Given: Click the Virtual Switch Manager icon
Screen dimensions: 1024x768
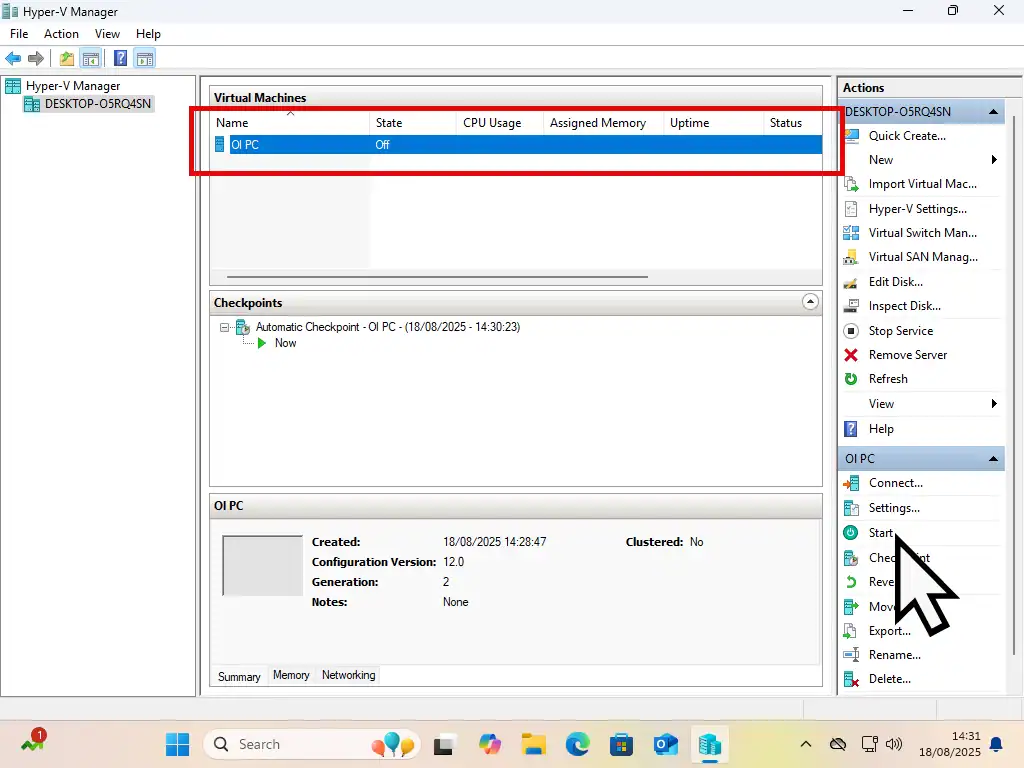Looking at the screenshot, I should click(851, 233).
